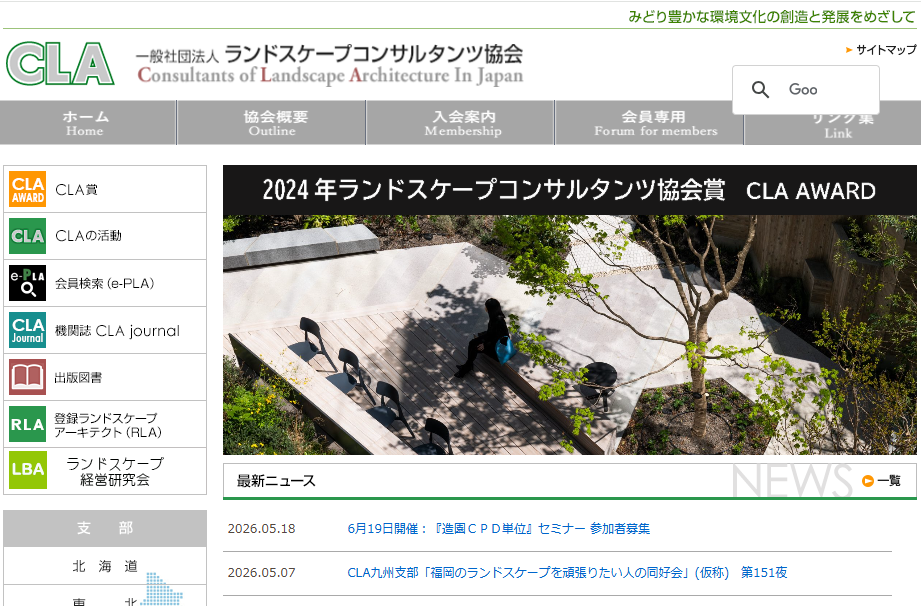Click the サイトマップ link
The height and width of the screenshot is (606, 921).
pyautogui.click(x=886, y=50)
